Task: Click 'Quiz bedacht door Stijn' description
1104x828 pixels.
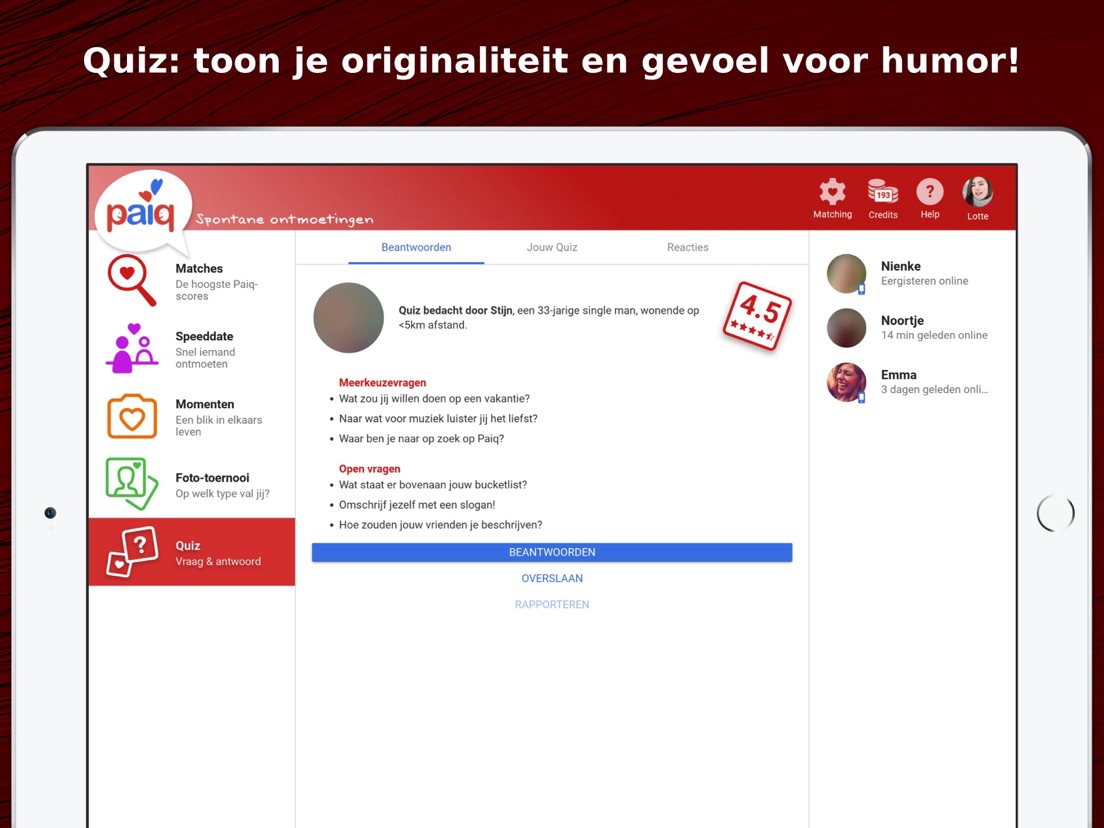Action: (x=549, y=318)
